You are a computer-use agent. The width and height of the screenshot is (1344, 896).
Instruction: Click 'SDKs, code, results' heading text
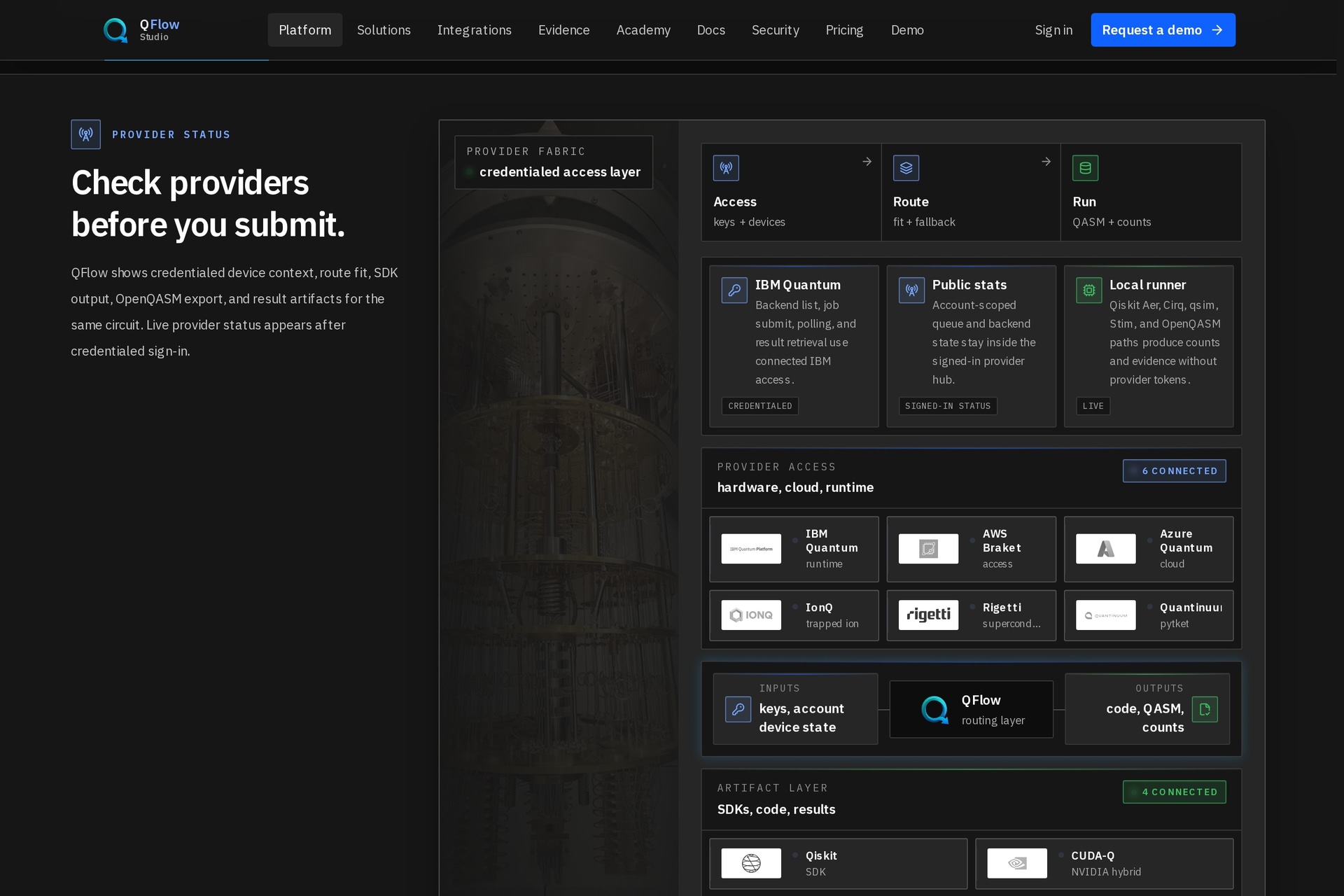[776, 809]
